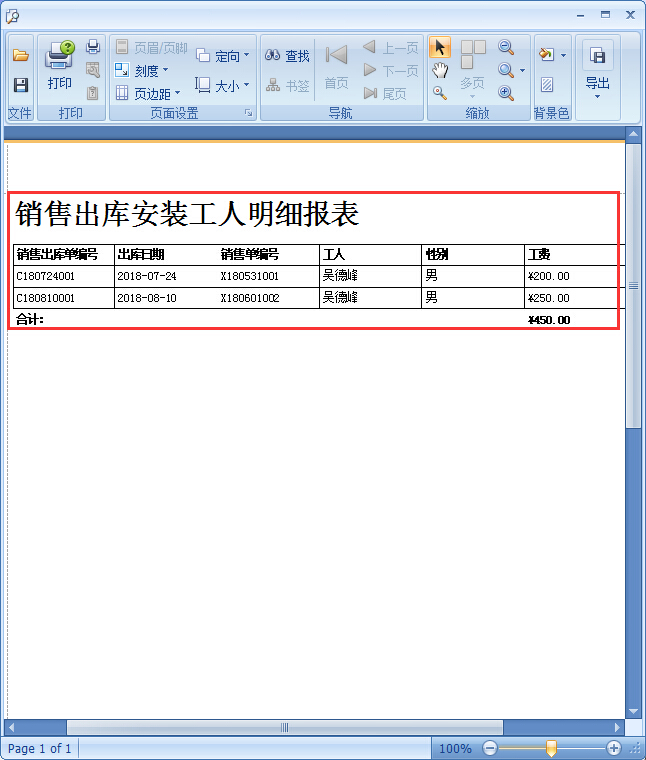Click the large Print button

60,66
